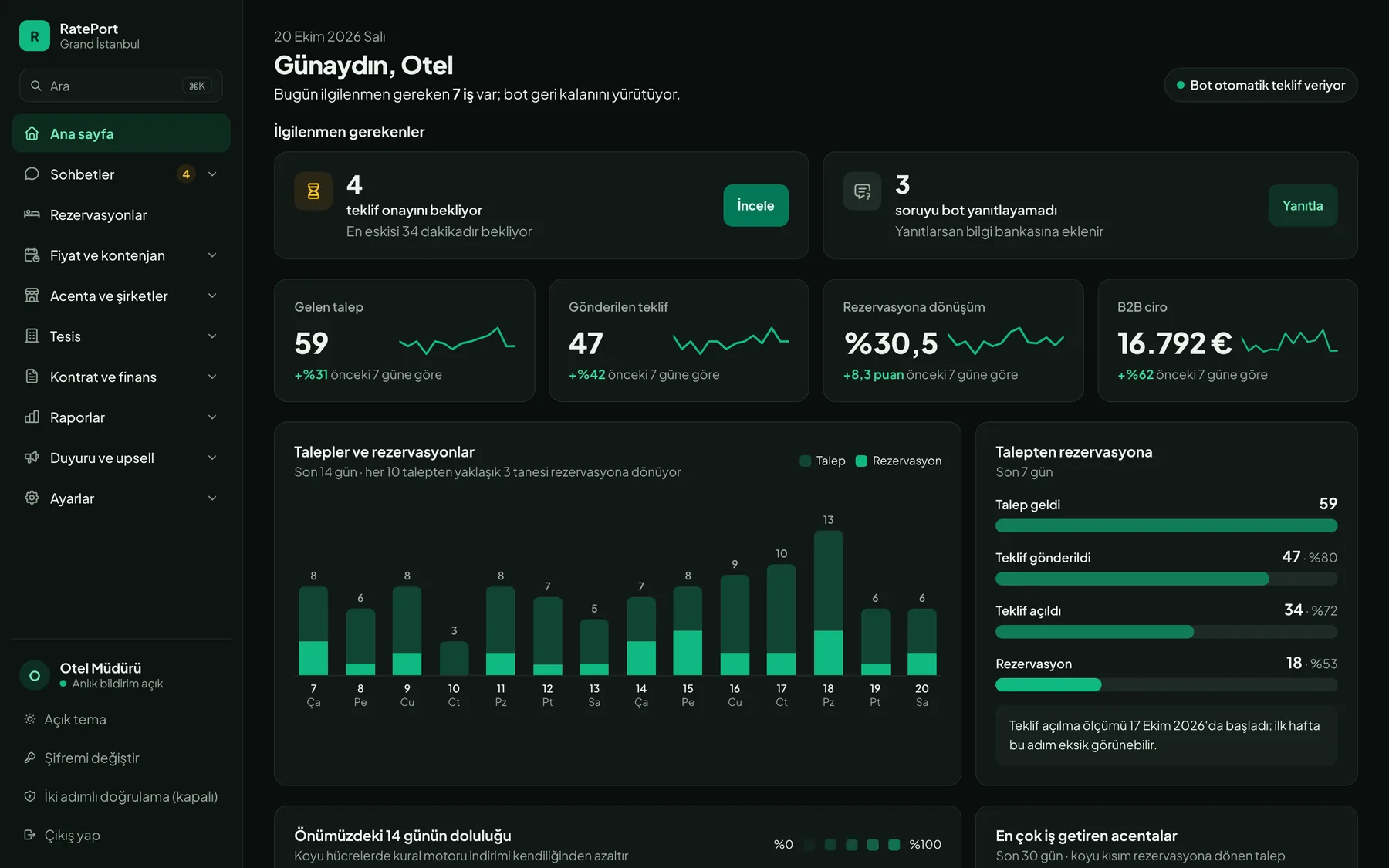Click the Kontrat ve finans document icon
Image resolution: width=1389 pixels, height=868 pixels.
tap(32, 377)
